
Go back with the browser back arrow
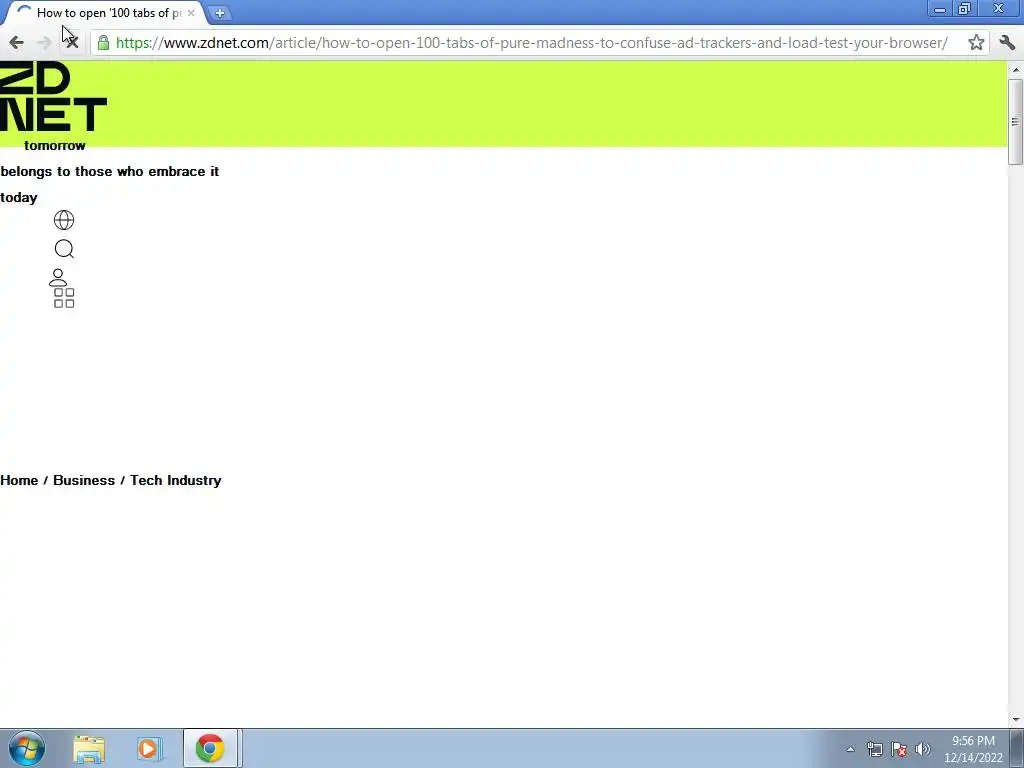pos(16,43)
